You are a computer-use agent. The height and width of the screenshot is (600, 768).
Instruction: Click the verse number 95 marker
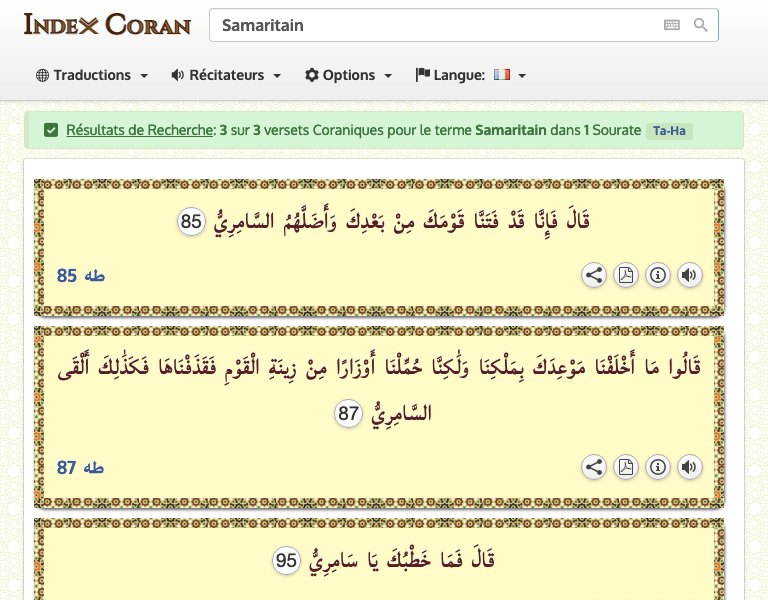click(287, 561)
